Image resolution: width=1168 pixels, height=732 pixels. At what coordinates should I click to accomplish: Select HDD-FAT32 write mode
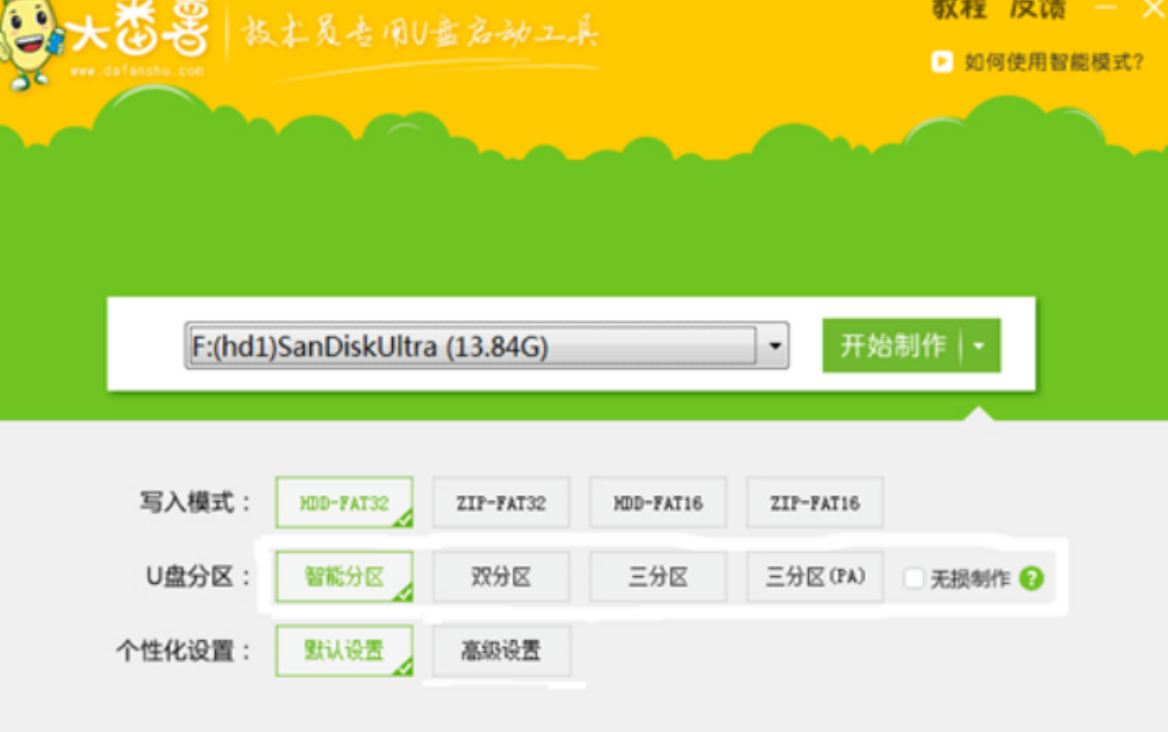point(344,503)
